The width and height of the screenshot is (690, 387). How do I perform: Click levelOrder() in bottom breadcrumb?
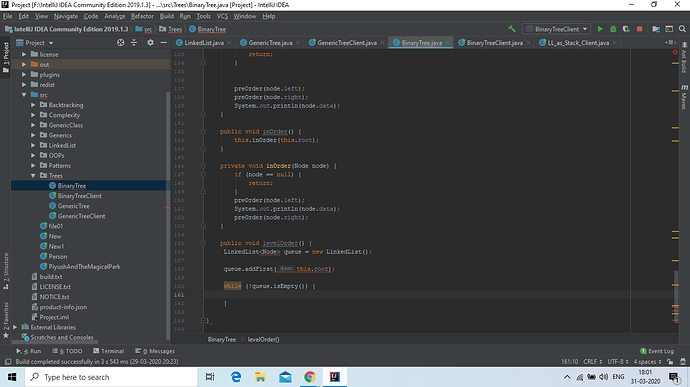(263, 339)
